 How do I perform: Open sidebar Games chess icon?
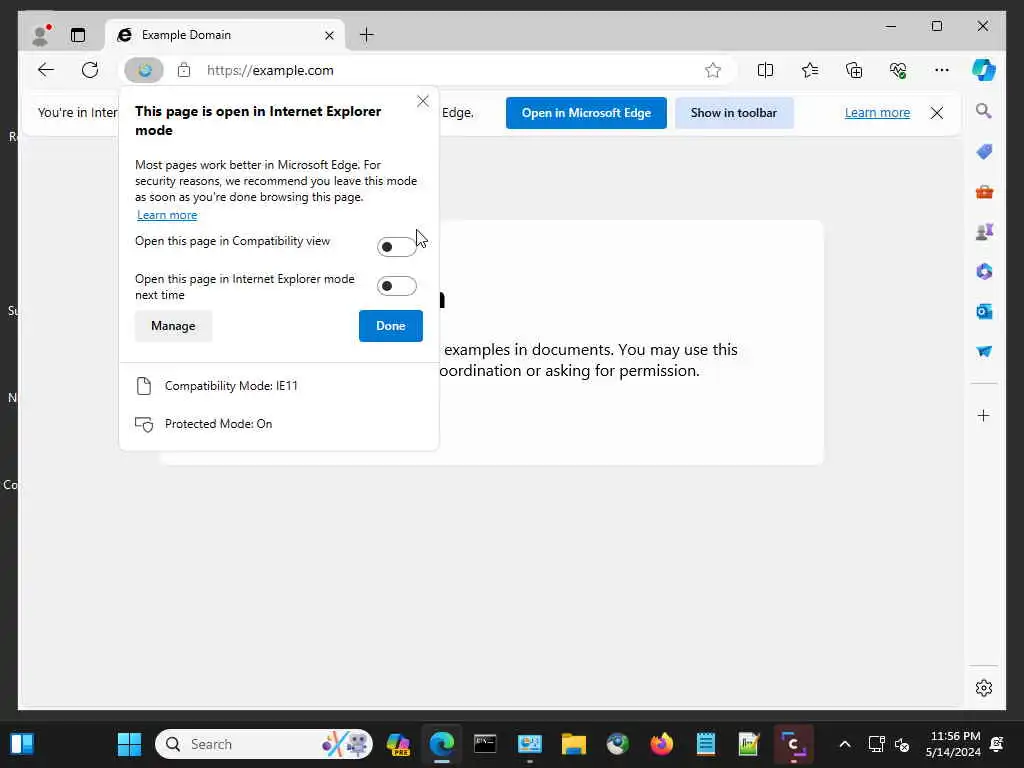[x=984, y=232]
